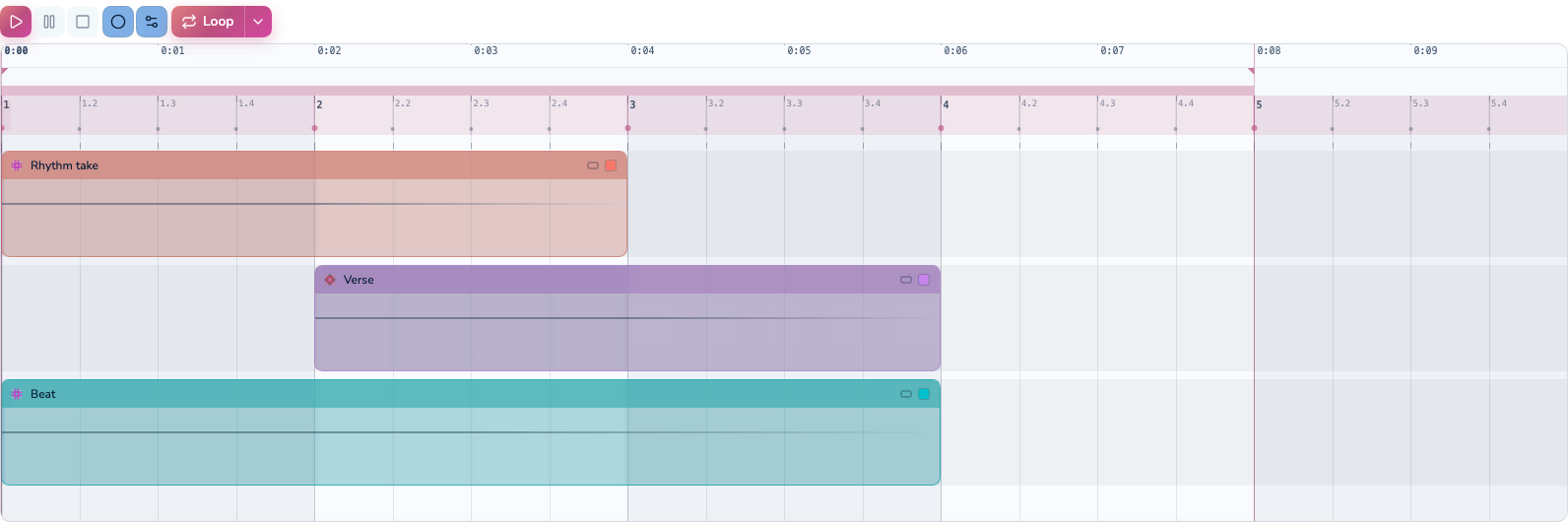Click beat 2.2 on the ruler
Screen dimensions: 1568x522
(x=403, y=103)
